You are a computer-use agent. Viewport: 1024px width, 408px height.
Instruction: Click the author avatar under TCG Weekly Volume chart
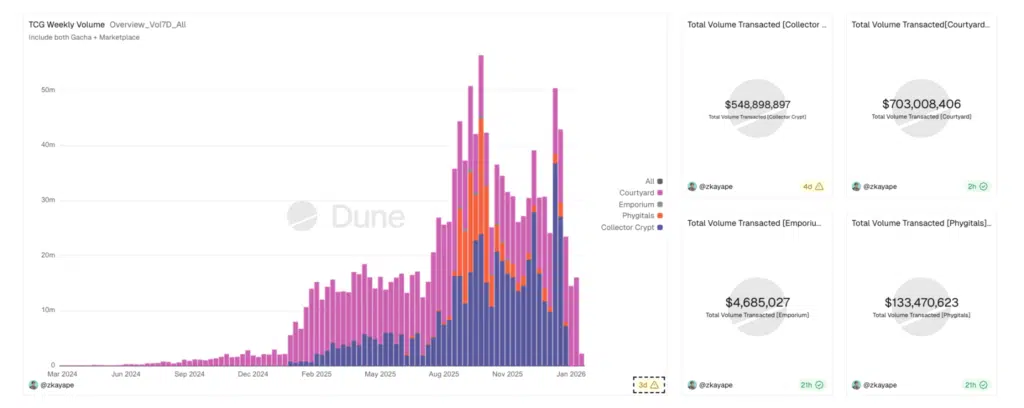pos(33,384)
